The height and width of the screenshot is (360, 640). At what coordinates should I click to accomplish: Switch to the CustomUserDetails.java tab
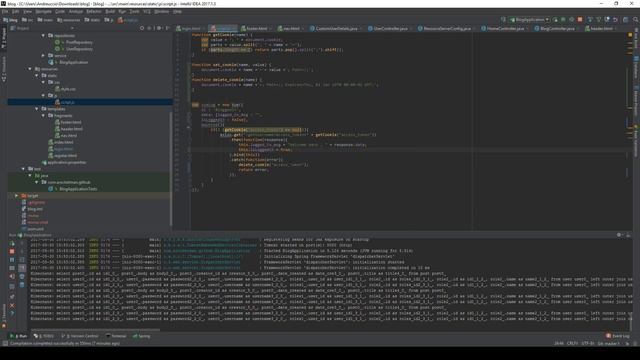click(x=336, y=29)
